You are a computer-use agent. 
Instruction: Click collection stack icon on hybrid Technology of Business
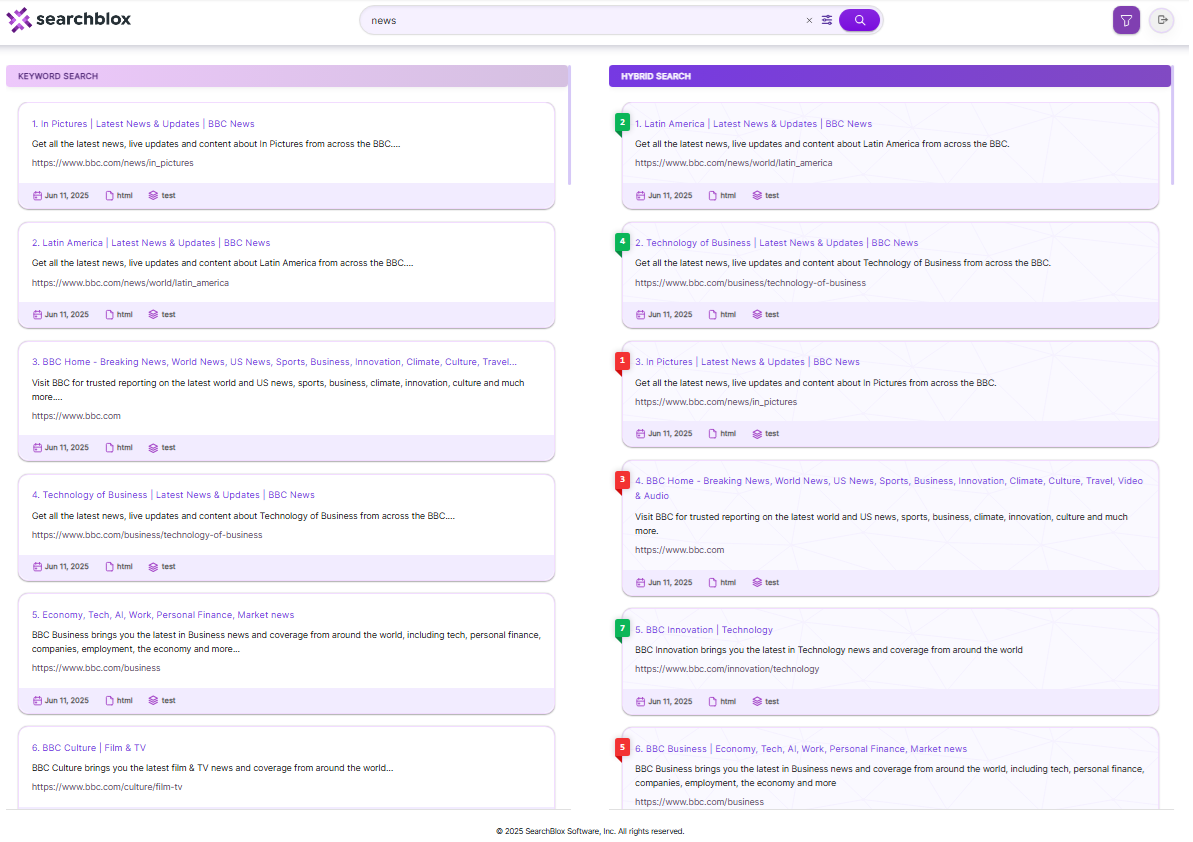[759, 316]
